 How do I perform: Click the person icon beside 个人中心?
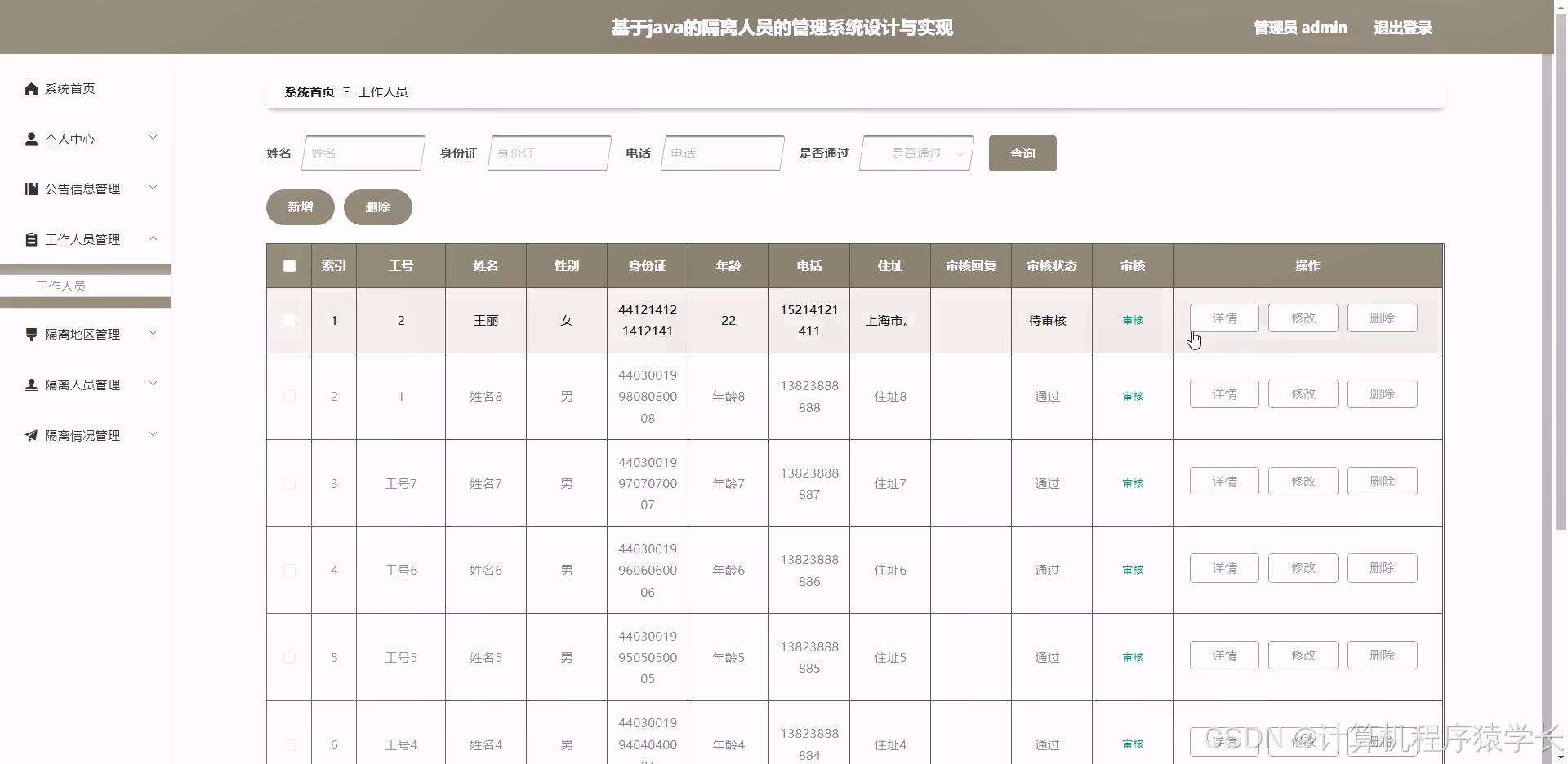coord(31,139)
